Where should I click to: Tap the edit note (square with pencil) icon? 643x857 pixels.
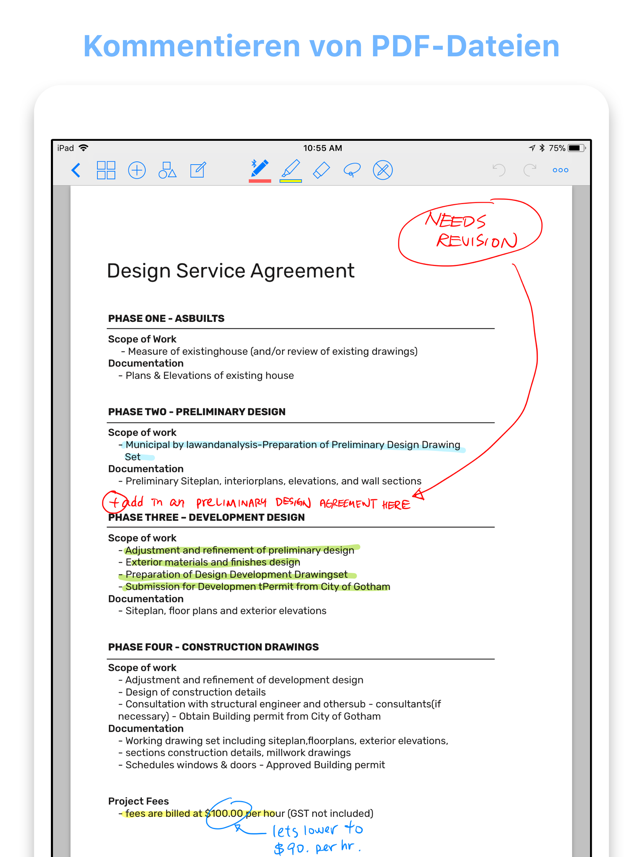(x=198, y=170)
